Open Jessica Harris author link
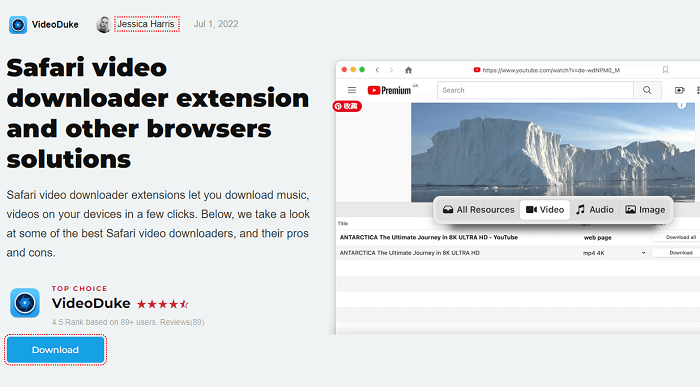700x387 pixels. (146, 24)
